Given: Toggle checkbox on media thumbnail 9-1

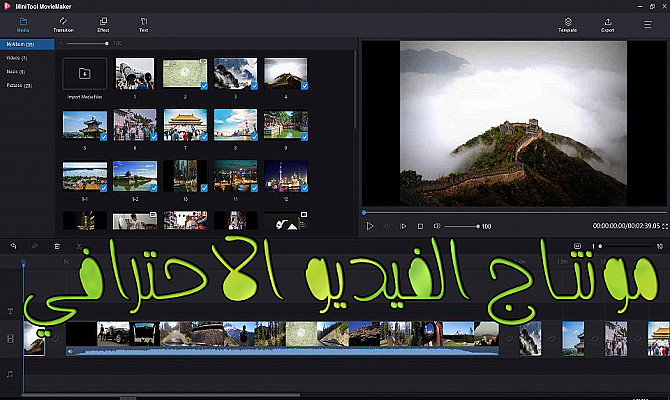Looking at the screenshot, I should click(x=103, y=188).
